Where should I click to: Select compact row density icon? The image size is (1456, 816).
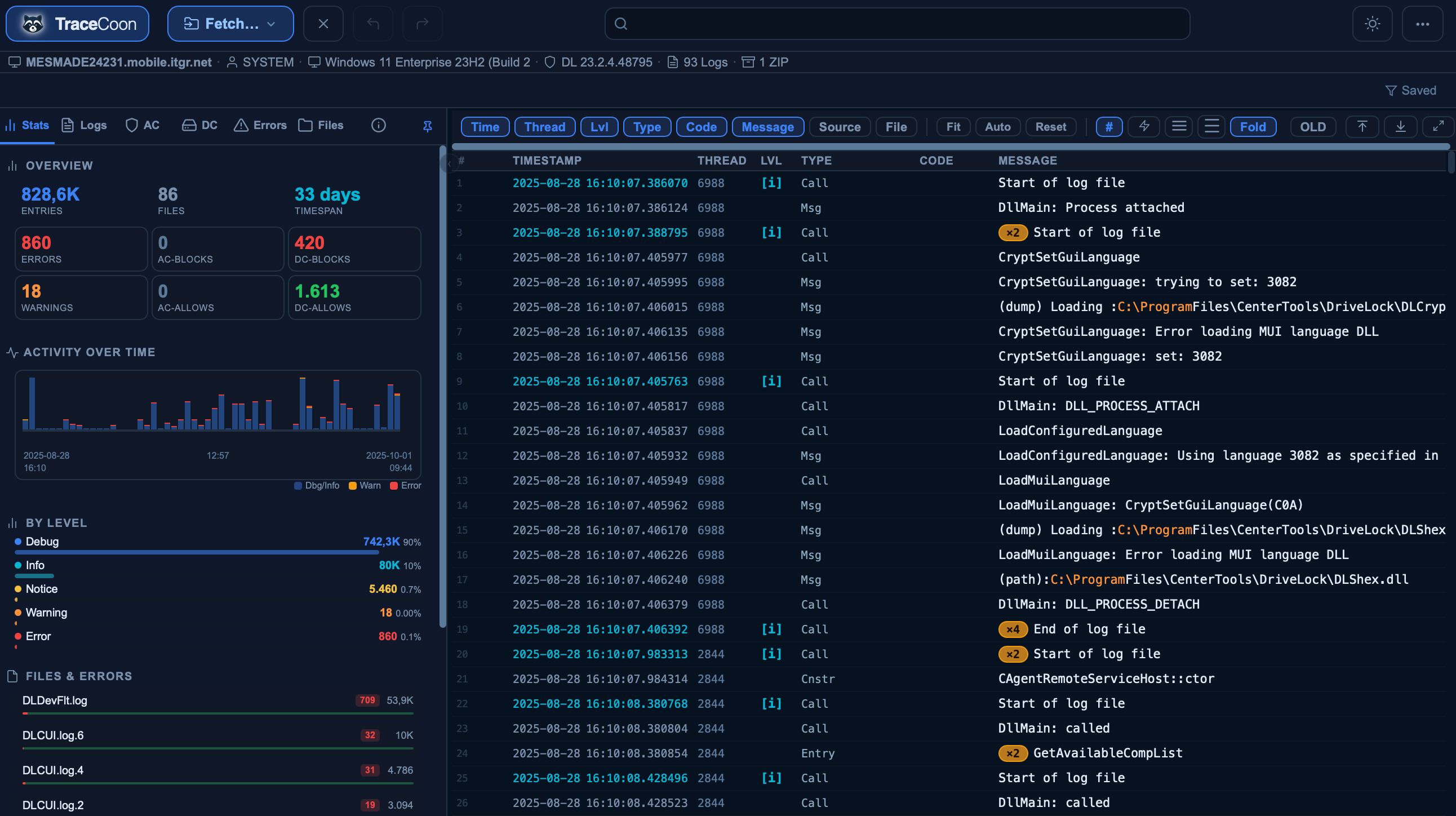(1179, 127)
